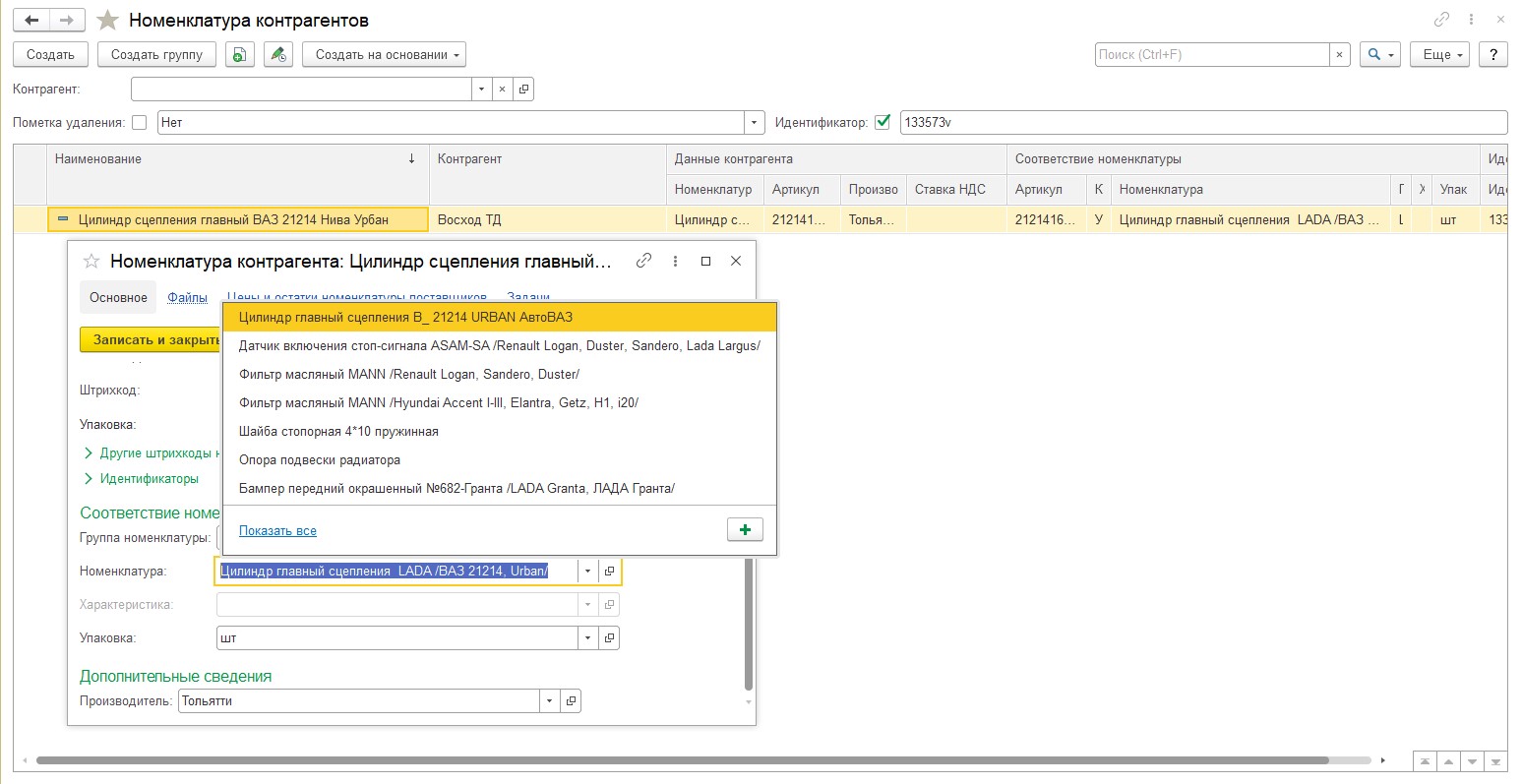Image resolution: width=1522 pixels, height=784 pixels.
Task: Open the Номенклатура field's linked item icon
Action: (x=610, y=572)
